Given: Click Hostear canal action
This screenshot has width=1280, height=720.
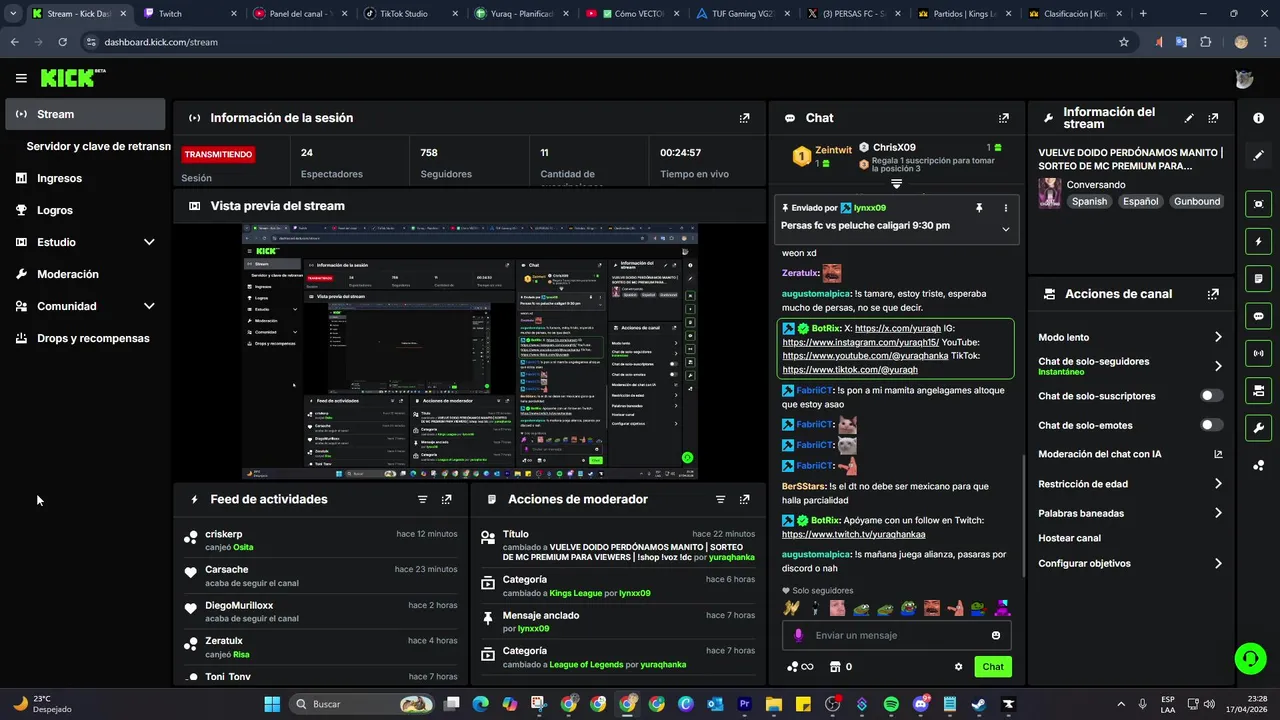Looking at the screenshot, I should pos(1069,538).
